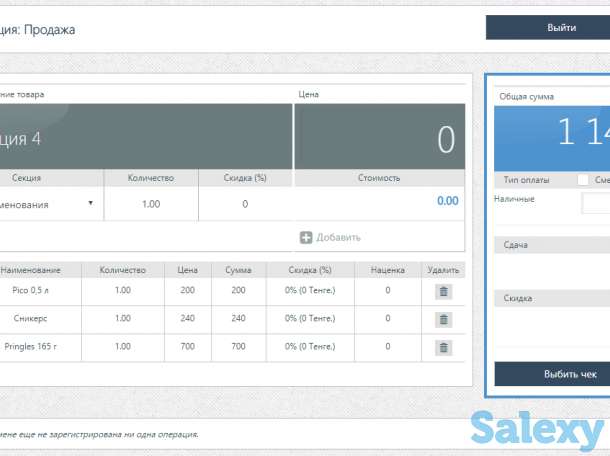
Task: Click the grey Цена display showing 0
Action: click(379, 137)
